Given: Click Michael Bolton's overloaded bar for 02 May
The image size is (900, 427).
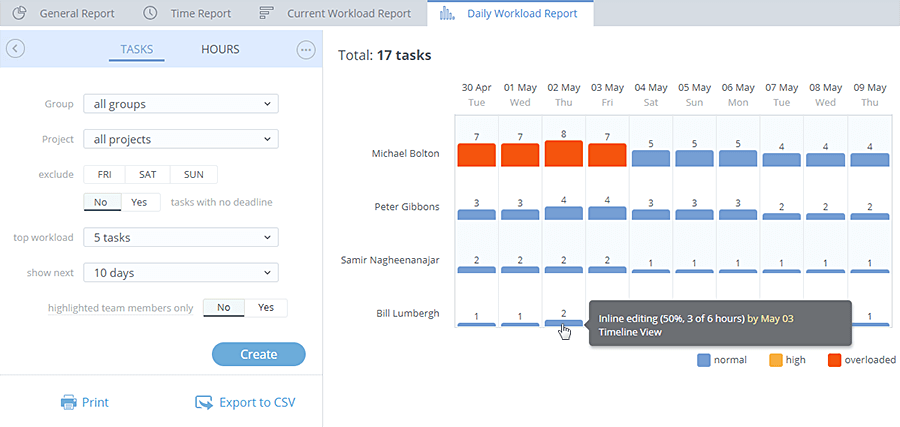Looking at the screenshot, I should click(x=564, y=153).
